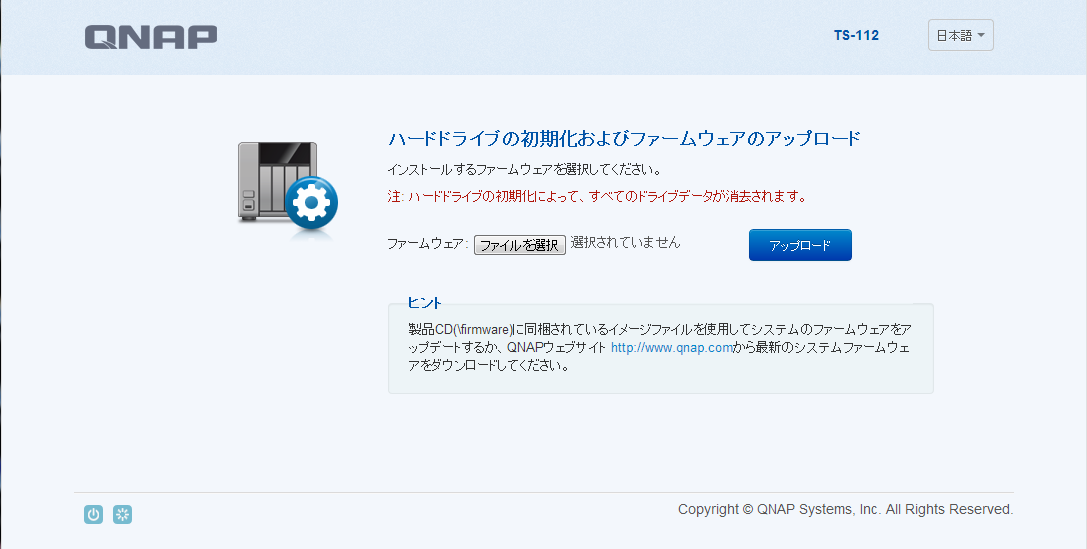
Task: Click the TS-112 model name
Action: point(856,35)
